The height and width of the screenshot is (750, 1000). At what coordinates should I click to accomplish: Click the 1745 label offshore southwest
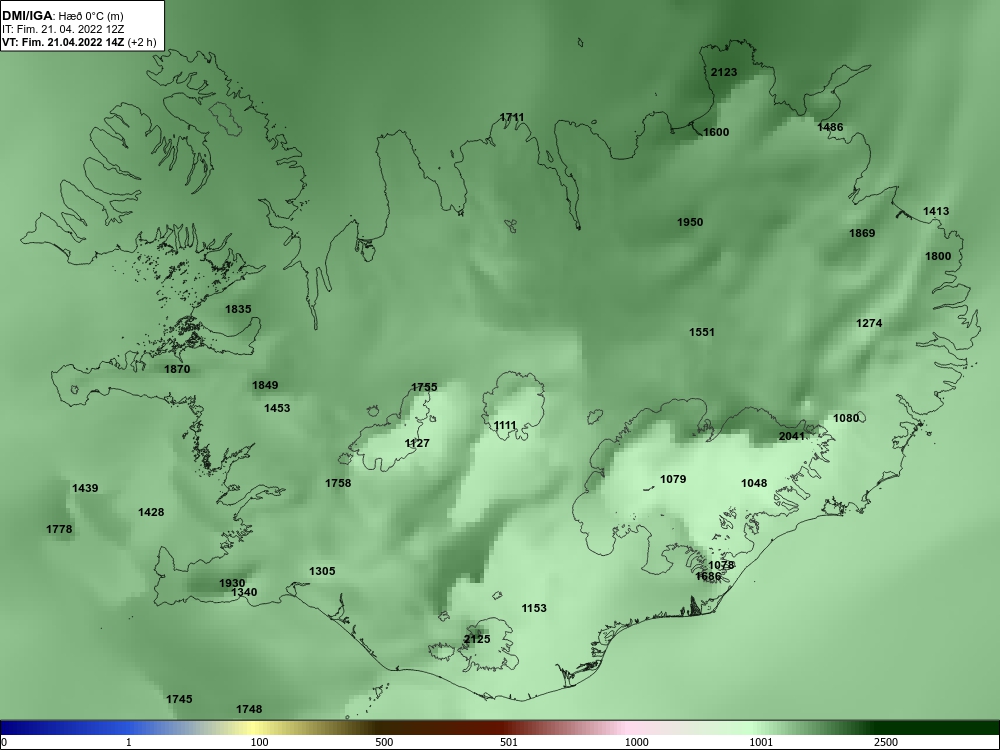(x=179, y=699)
